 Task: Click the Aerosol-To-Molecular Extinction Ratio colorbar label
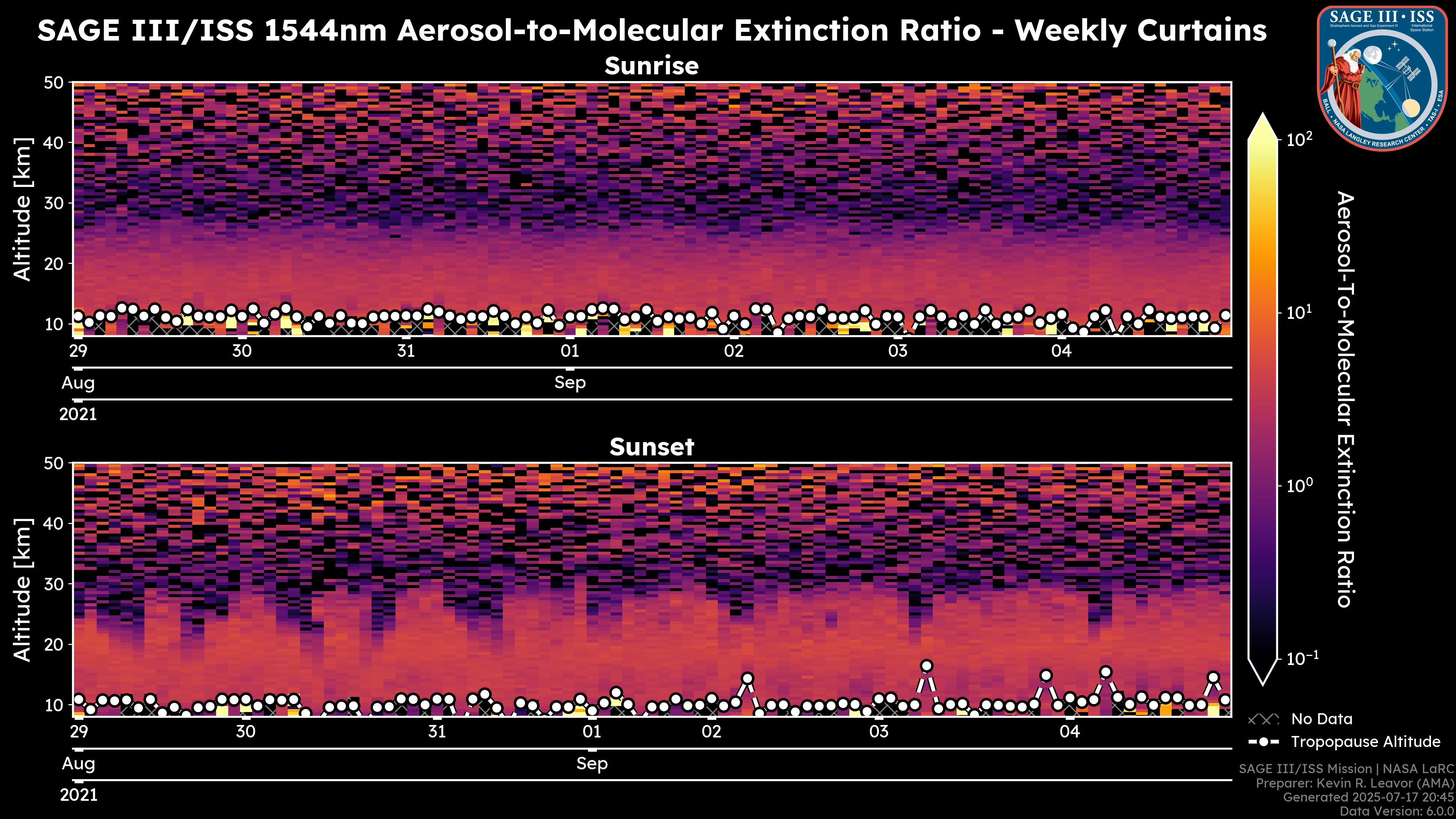coord(1346,400)
